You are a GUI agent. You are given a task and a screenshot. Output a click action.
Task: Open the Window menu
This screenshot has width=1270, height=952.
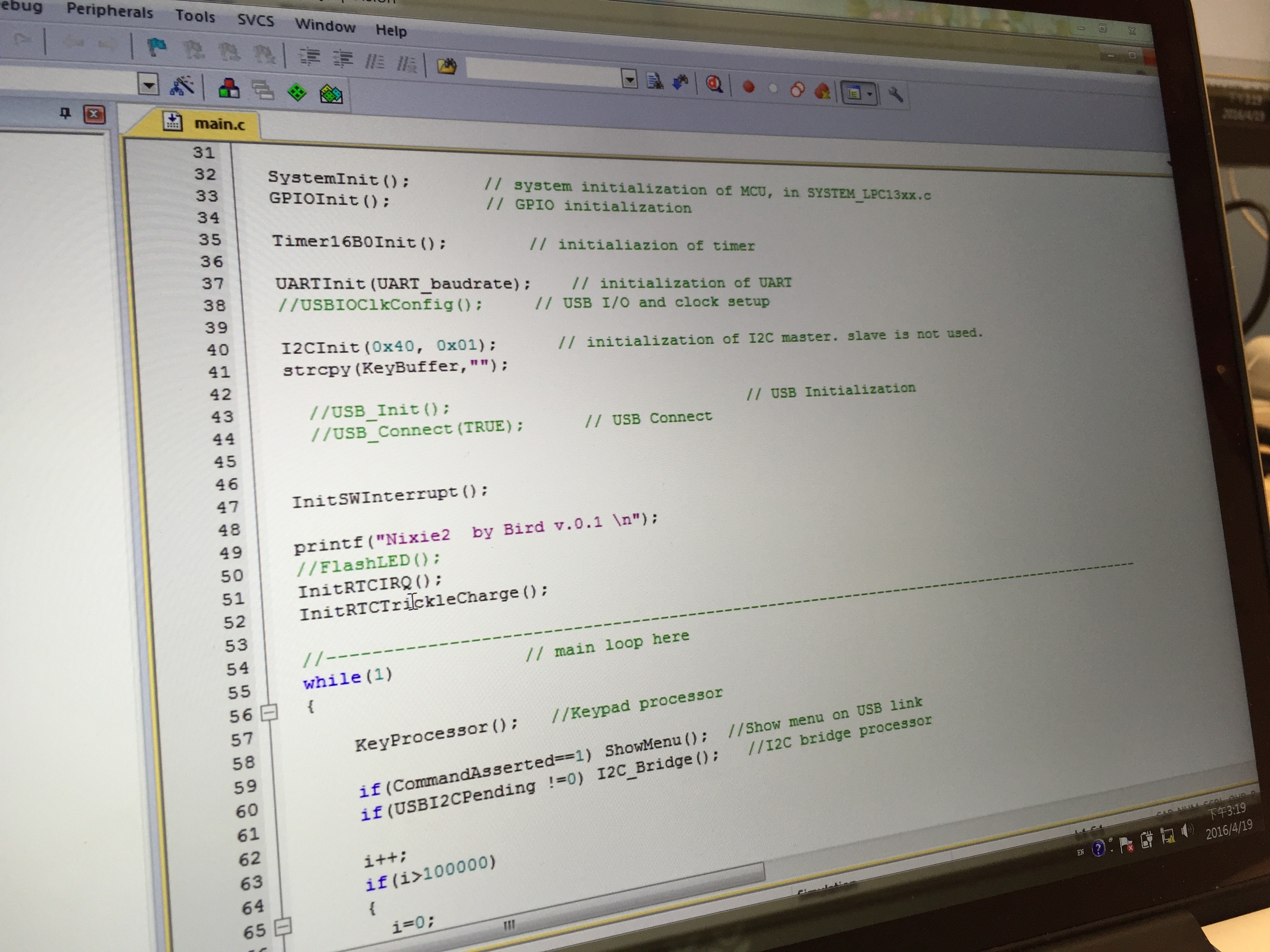325,25
